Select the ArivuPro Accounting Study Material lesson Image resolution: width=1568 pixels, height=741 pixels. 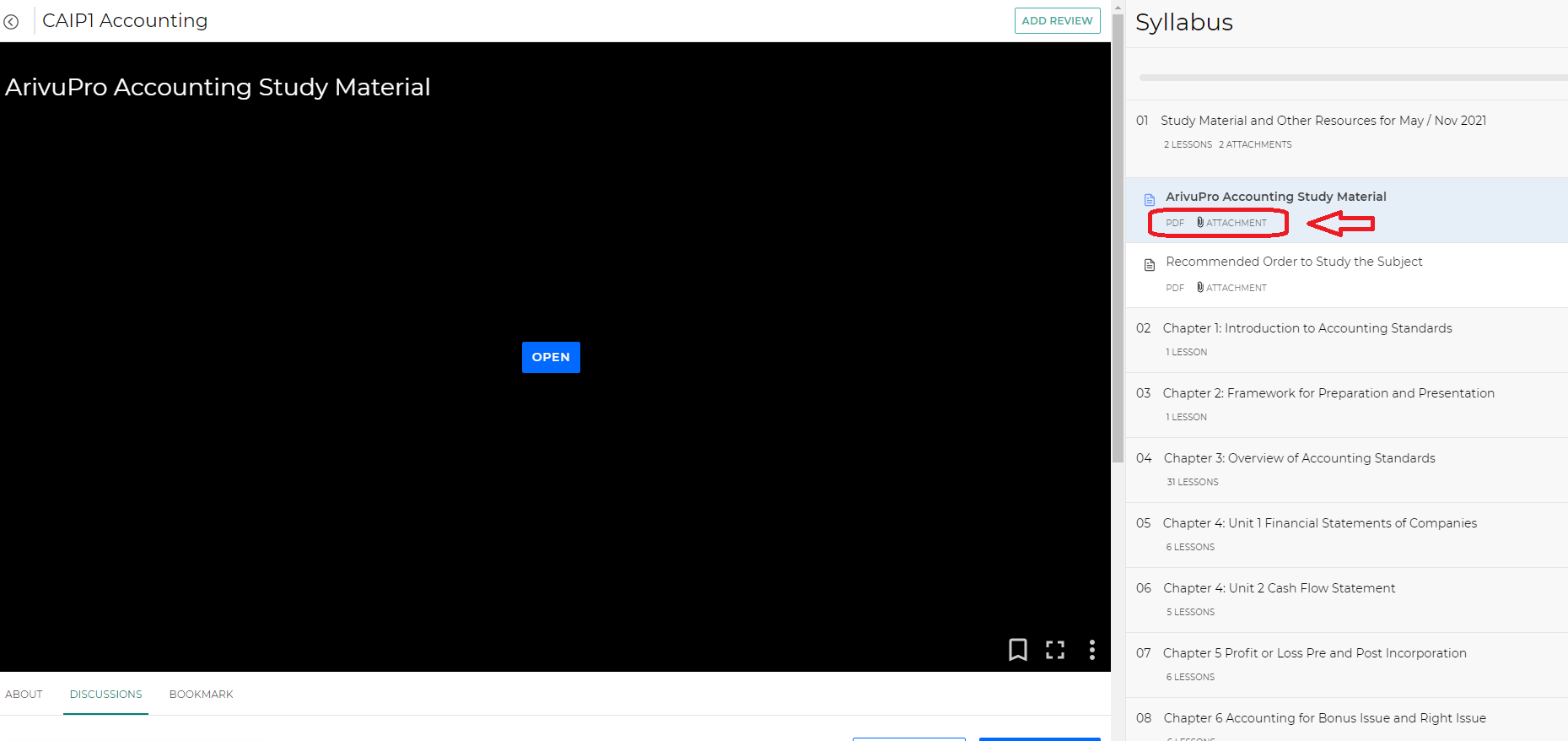click(1347, 210)
